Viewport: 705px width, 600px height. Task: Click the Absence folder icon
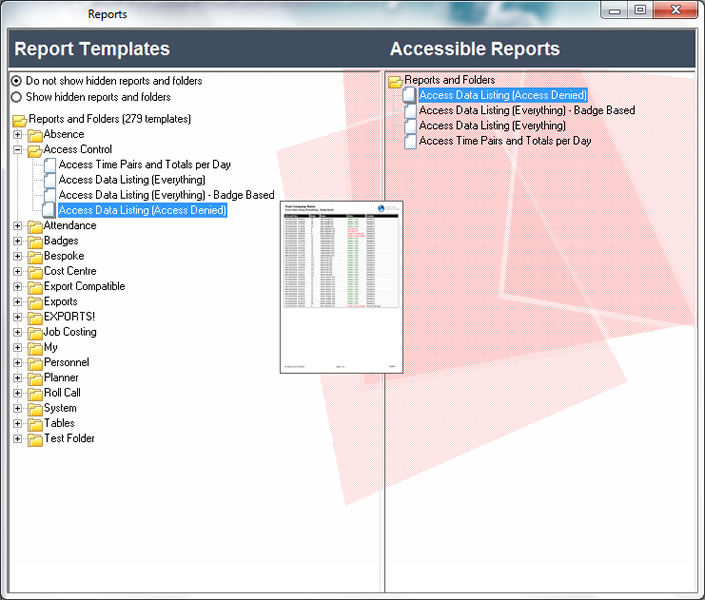tap(35, 135)
